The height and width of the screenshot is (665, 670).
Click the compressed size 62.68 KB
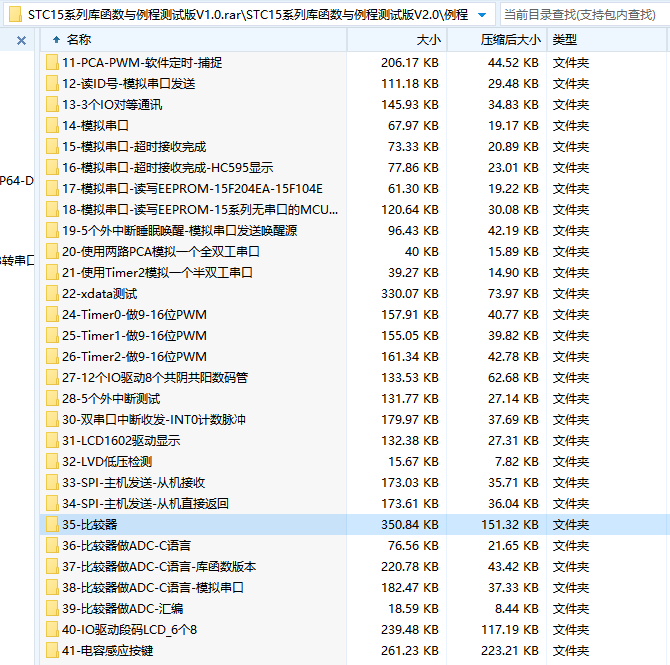point(513,378)
